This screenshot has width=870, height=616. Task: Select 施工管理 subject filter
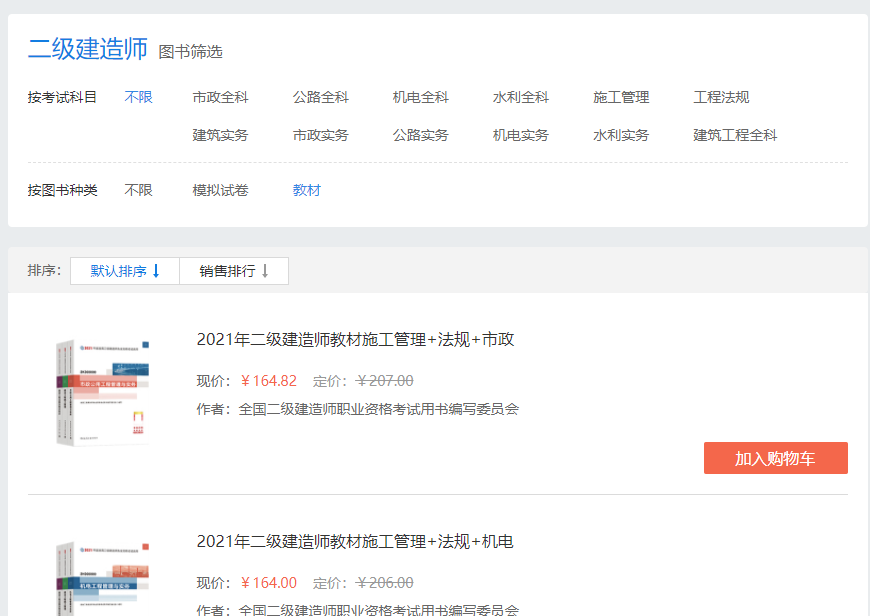[x=620, y=97]
